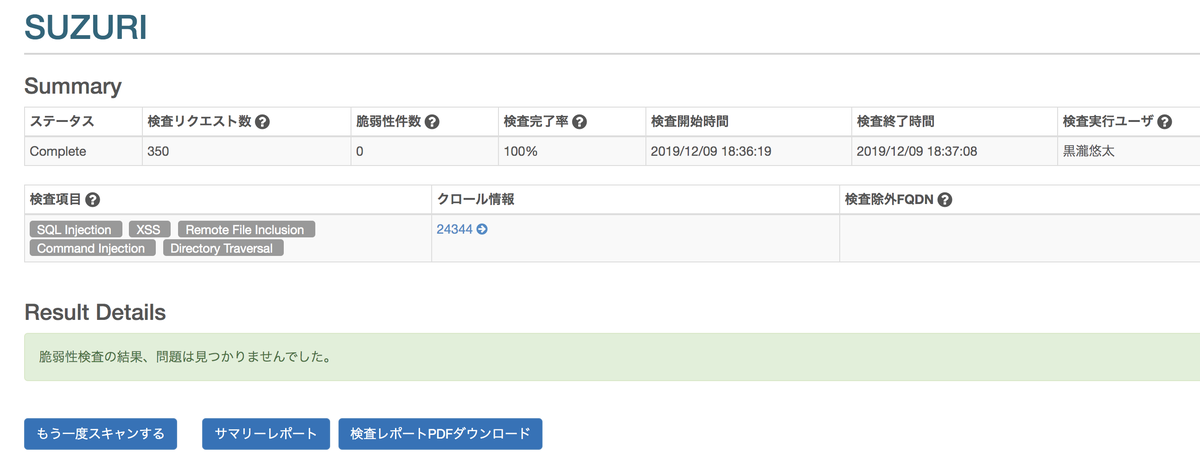Download 検査レポートPDFダウンロード
Screen dimensions: 1200x459
tap(440, 434)
